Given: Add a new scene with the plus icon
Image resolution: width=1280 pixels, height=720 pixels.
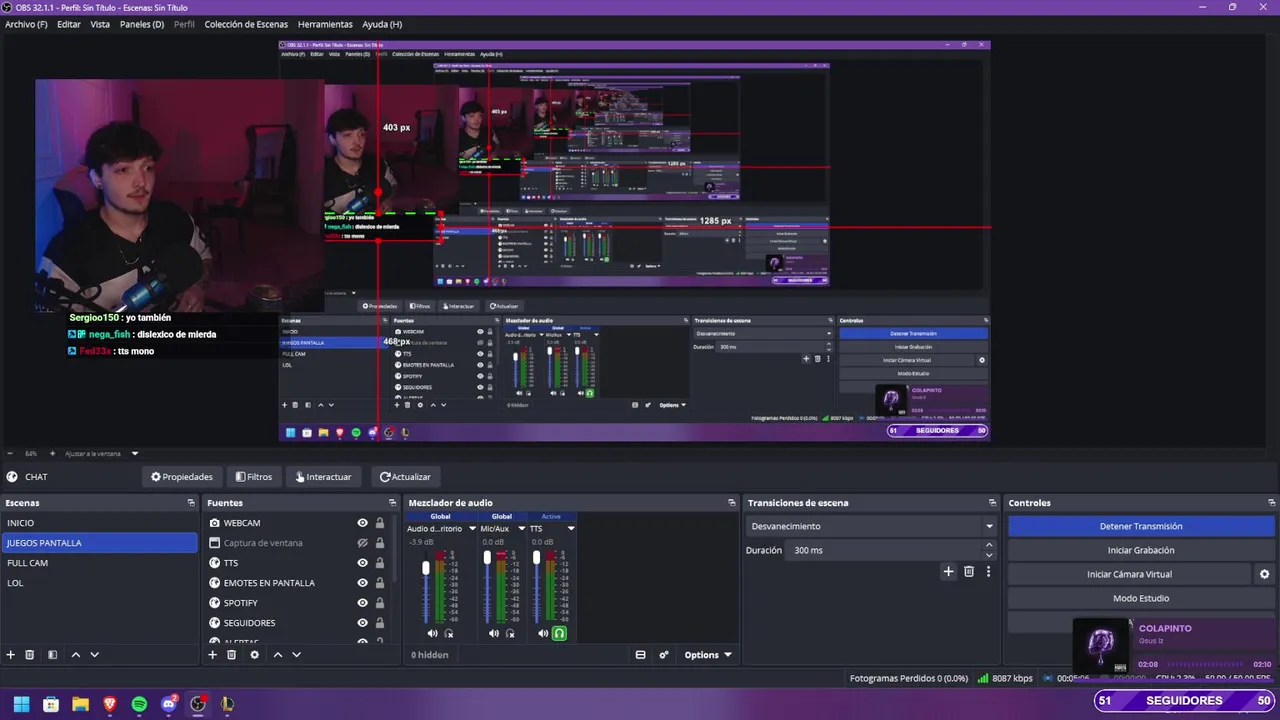Looking at the screenshot, I should pos(11,655).
